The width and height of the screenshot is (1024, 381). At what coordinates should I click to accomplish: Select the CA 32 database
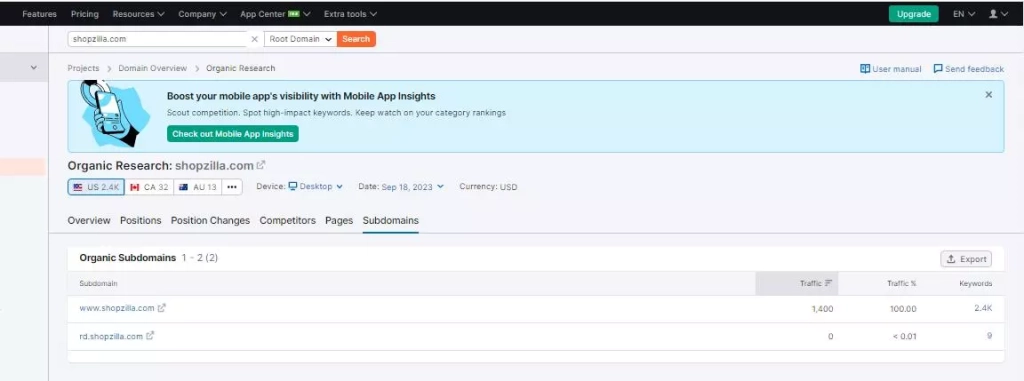(150, 187)
